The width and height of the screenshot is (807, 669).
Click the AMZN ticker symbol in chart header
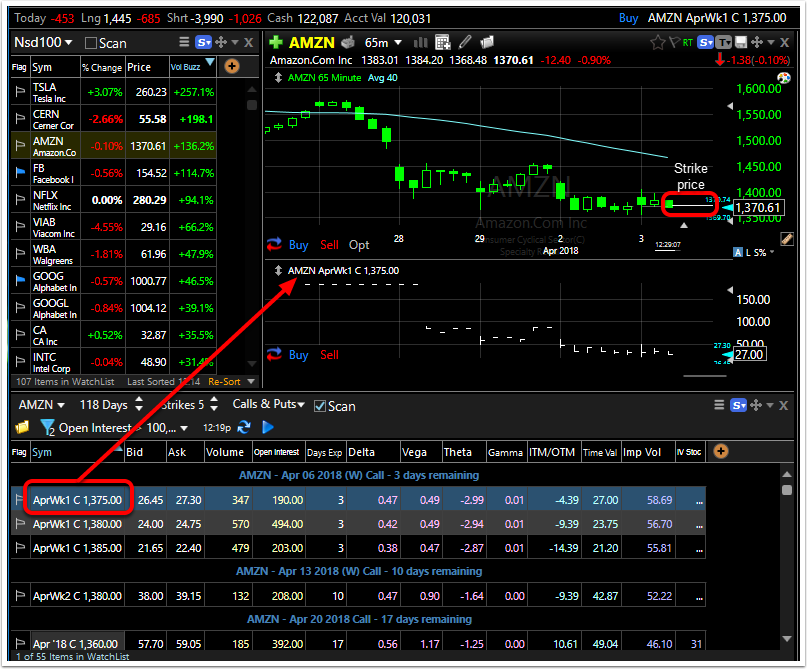312,42
